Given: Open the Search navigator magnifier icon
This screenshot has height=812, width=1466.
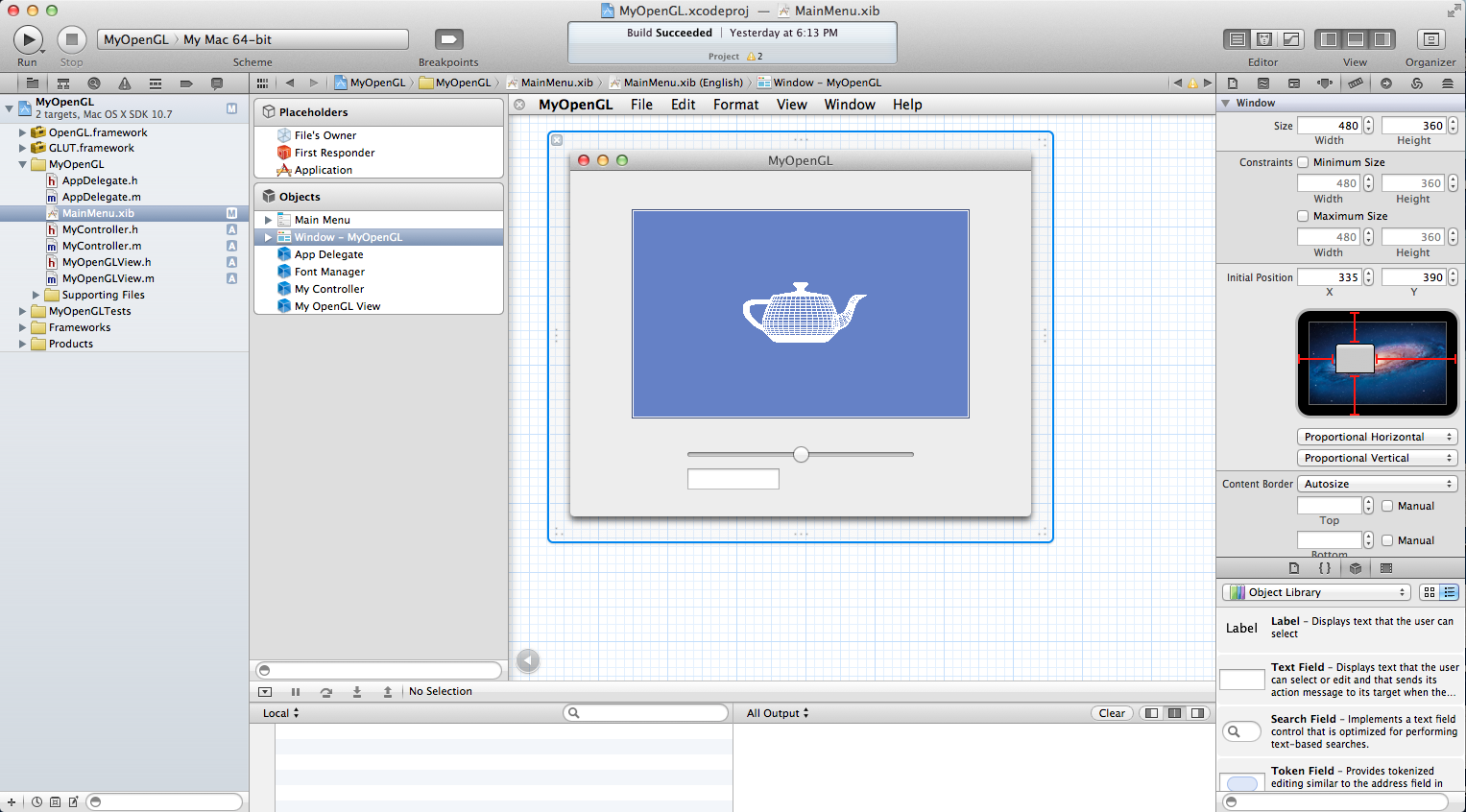Looking at the screenshot, I should click(x=94, y=84).
